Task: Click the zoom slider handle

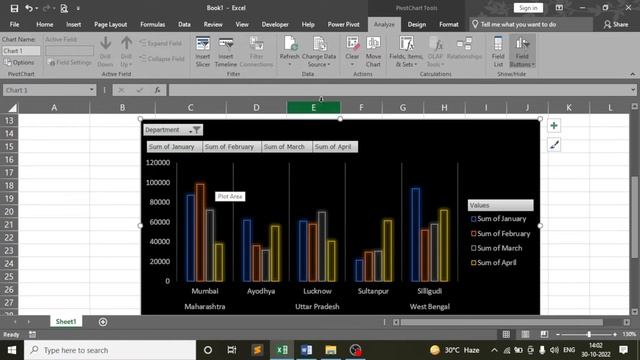Action: (x=589, y=334)
